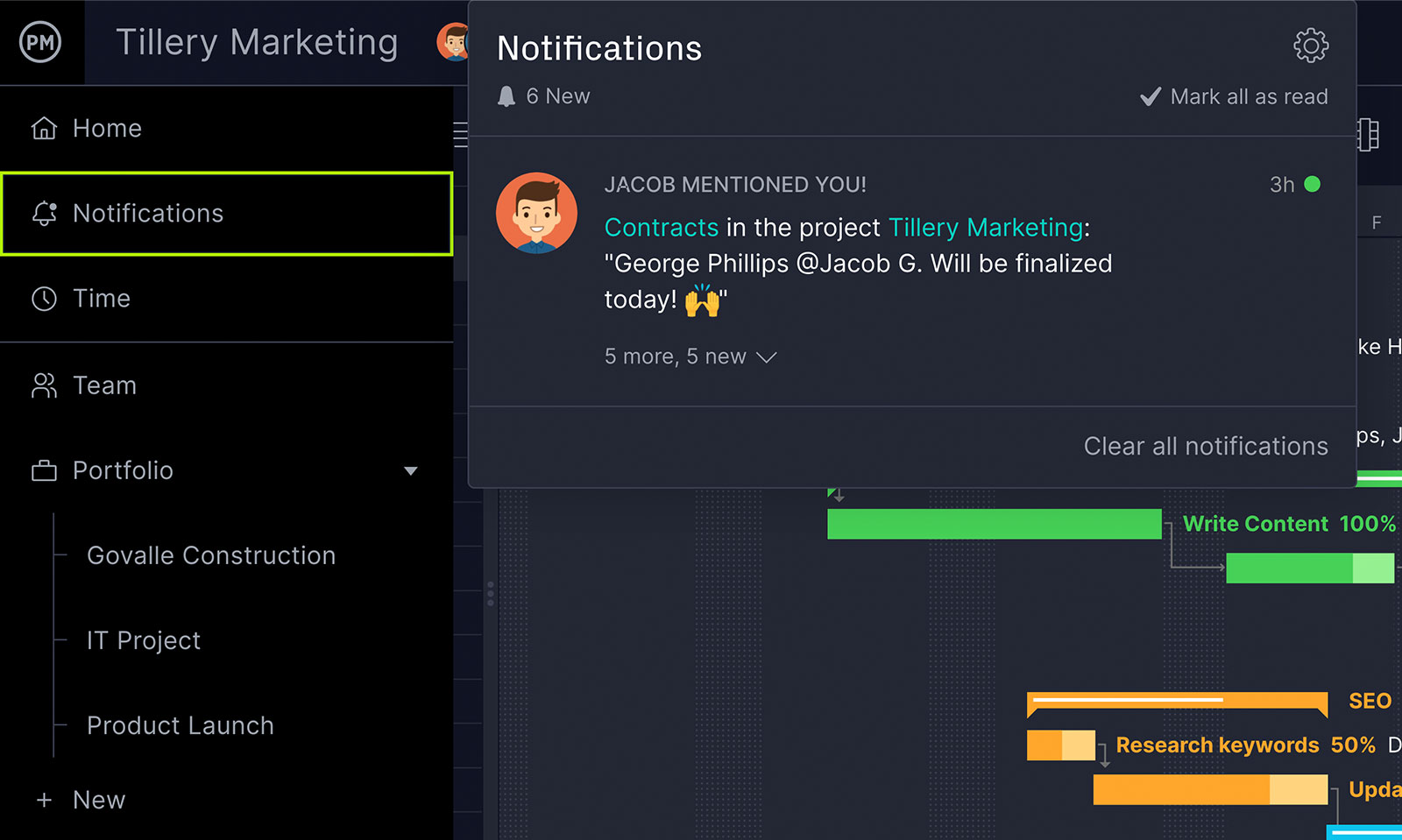Open Govalle Construction project
1402x840 pixels.
[210, 555]
